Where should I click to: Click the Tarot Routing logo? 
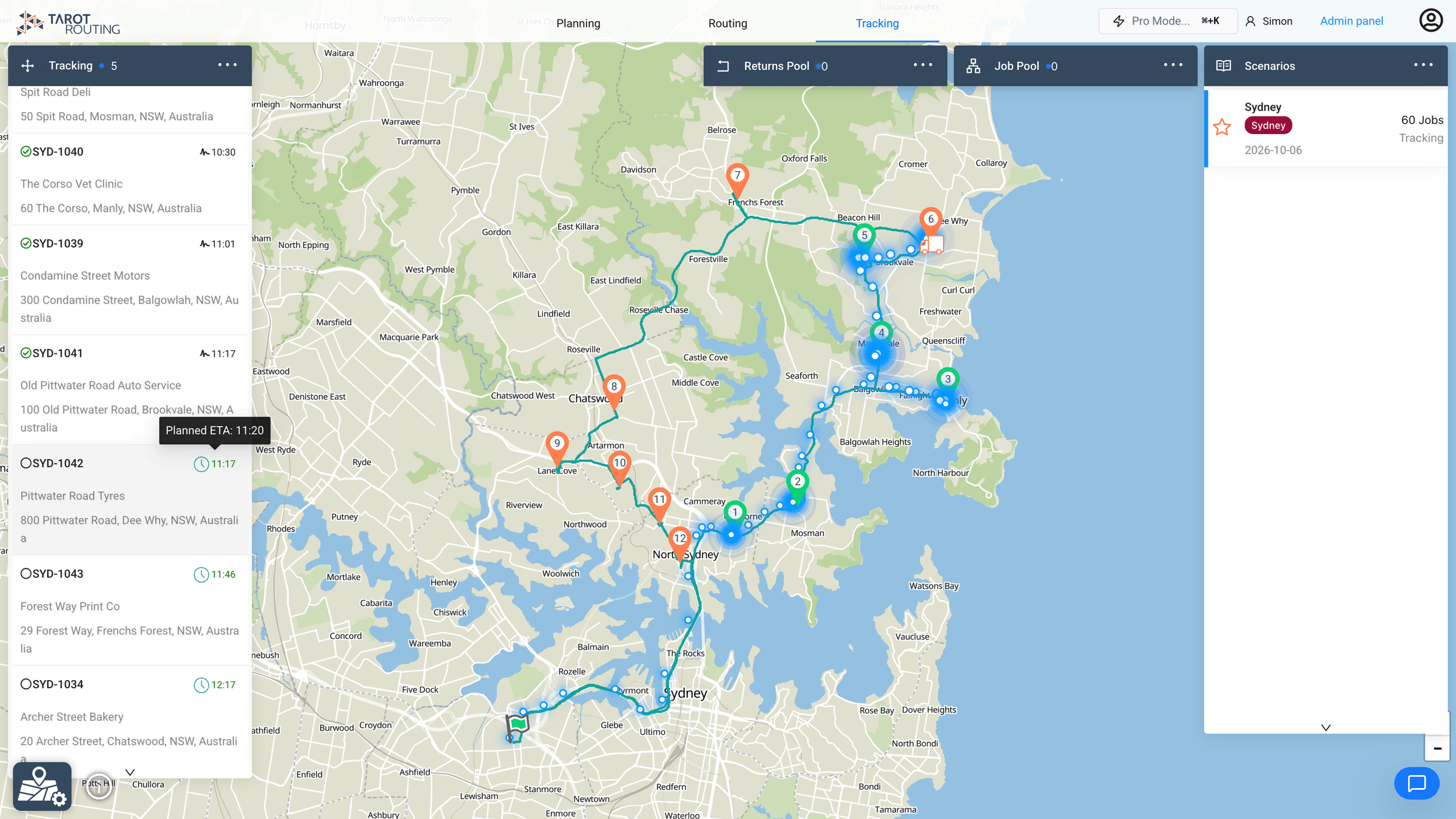[x=68, y=23]
